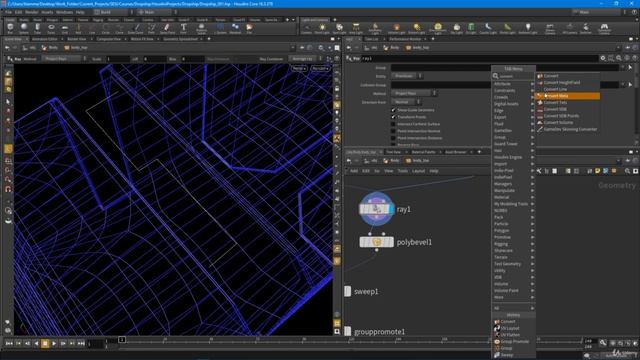640x360 pixels.
Task: Jump to first frame on the timeline
Action: tap(9, 344)
